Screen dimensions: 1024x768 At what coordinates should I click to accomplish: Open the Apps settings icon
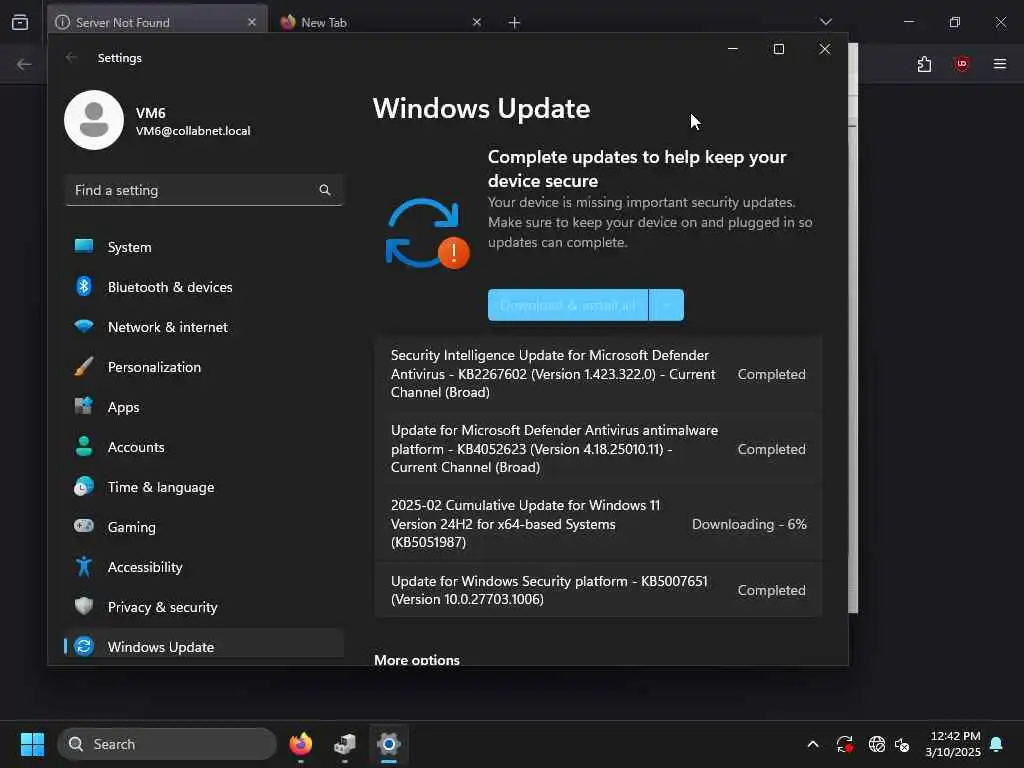(84, 406)
